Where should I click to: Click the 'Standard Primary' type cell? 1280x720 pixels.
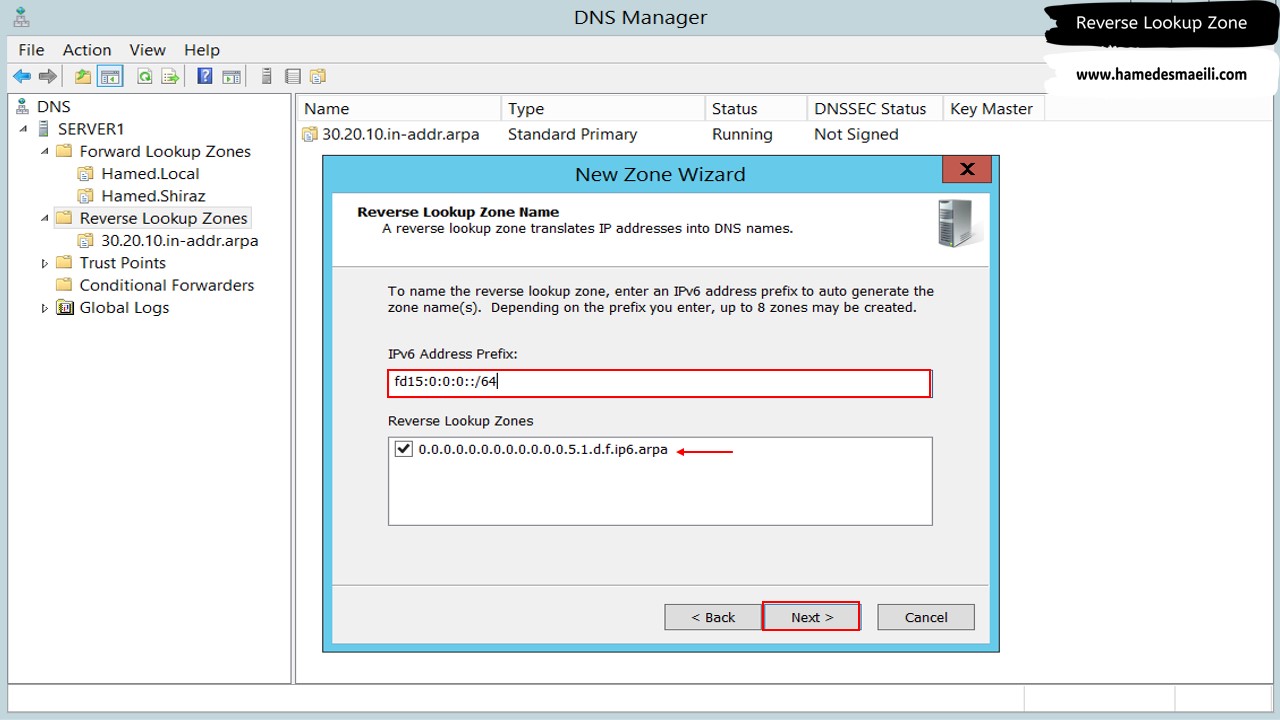coord(572,134)
